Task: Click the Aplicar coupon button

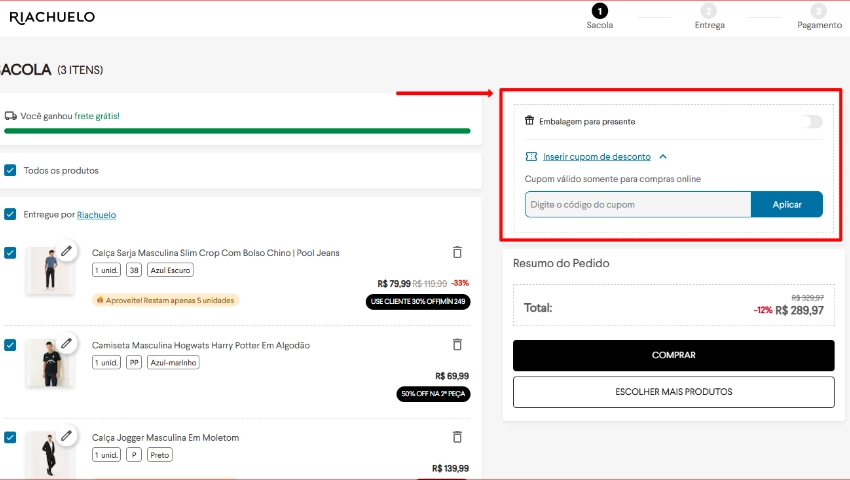Action: click(787, 204)
